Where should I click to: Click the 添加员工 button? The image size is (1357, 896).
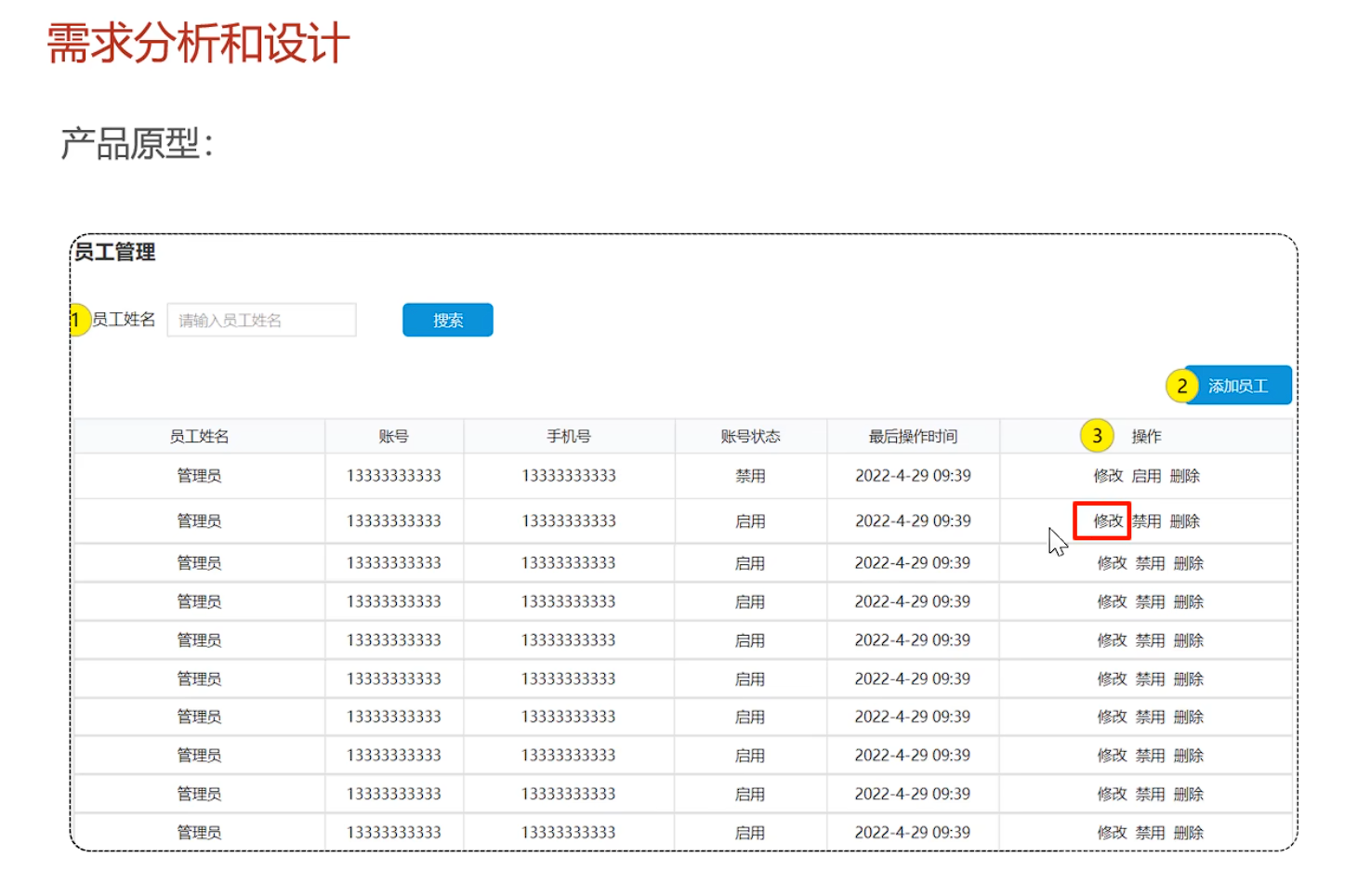pyautogui.click(x=1238, y=386)
